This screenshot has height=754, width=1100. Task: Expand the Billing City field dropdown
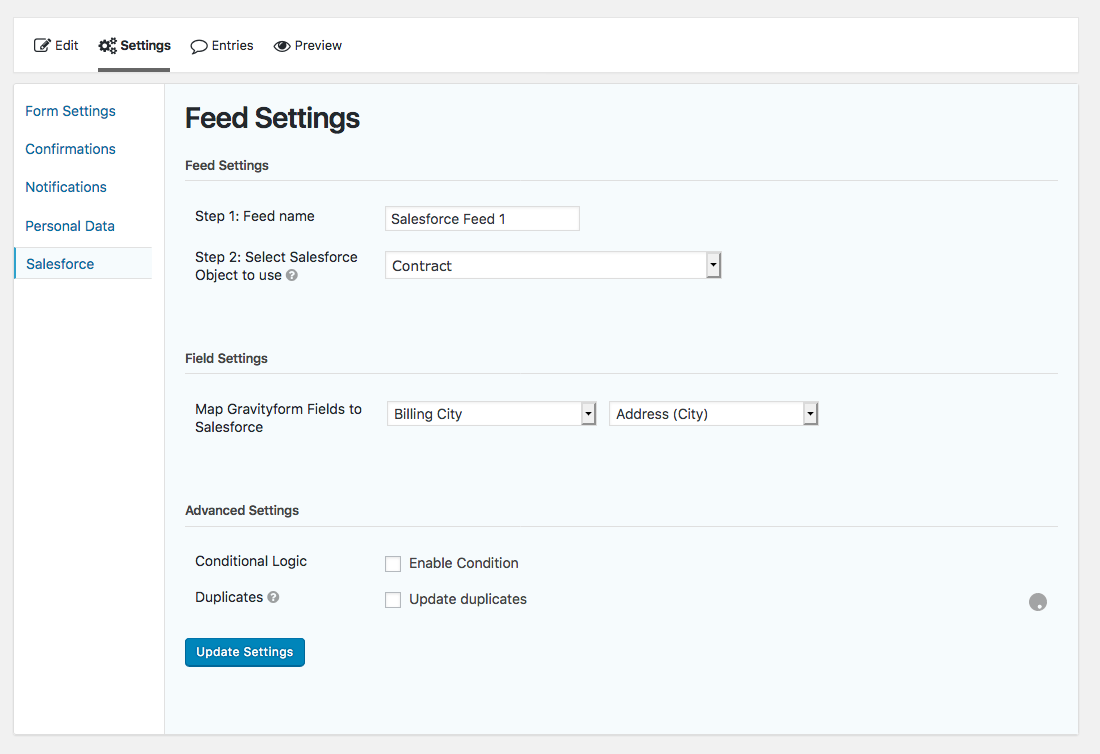(x=491, y=414)
